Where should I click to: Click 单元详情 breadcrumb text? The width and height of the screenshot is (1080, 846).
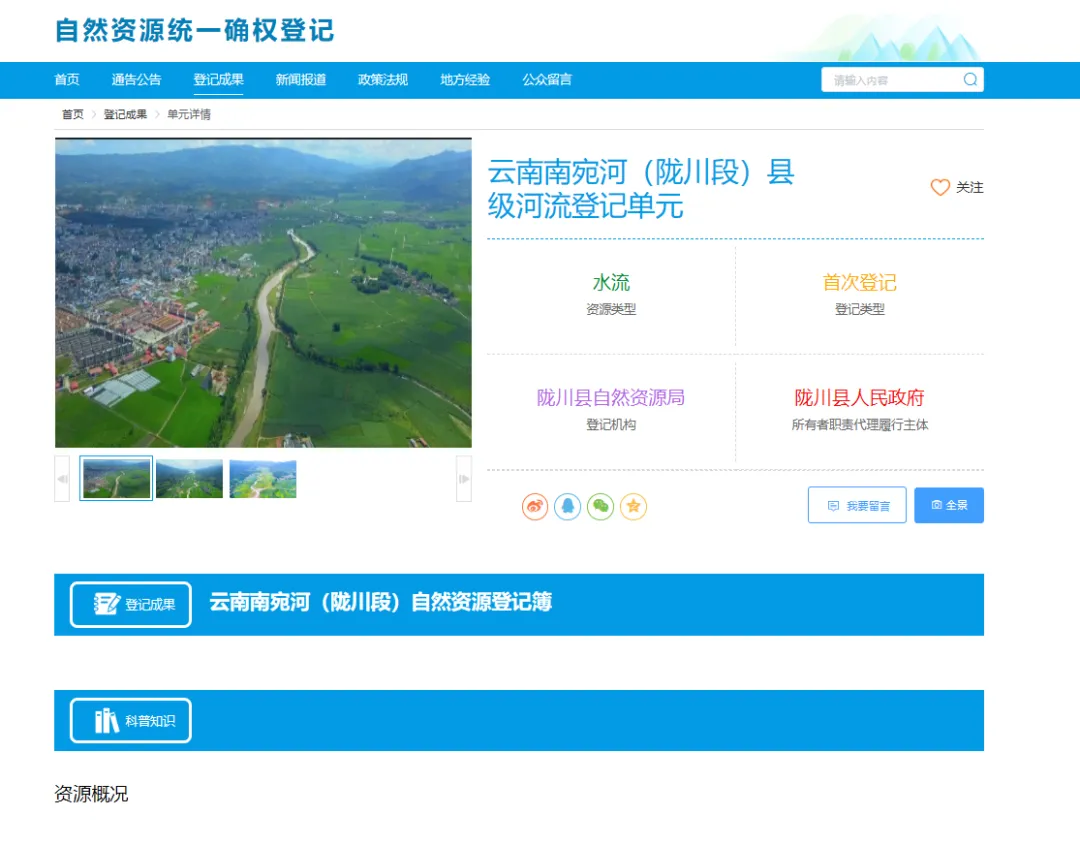[189, 114]
